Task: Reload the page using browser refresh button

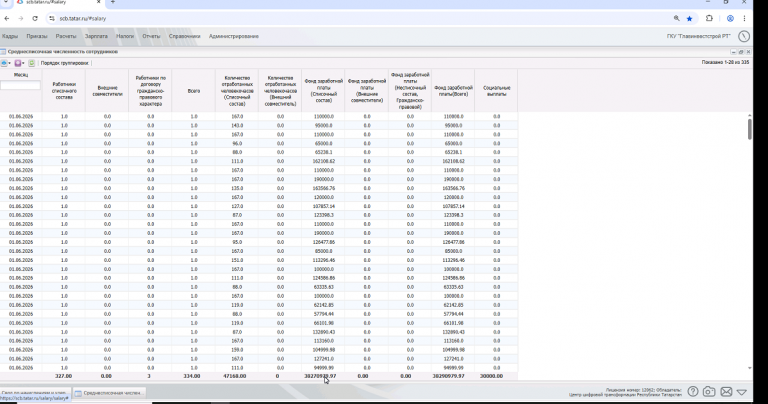Action: click(35, 19)
